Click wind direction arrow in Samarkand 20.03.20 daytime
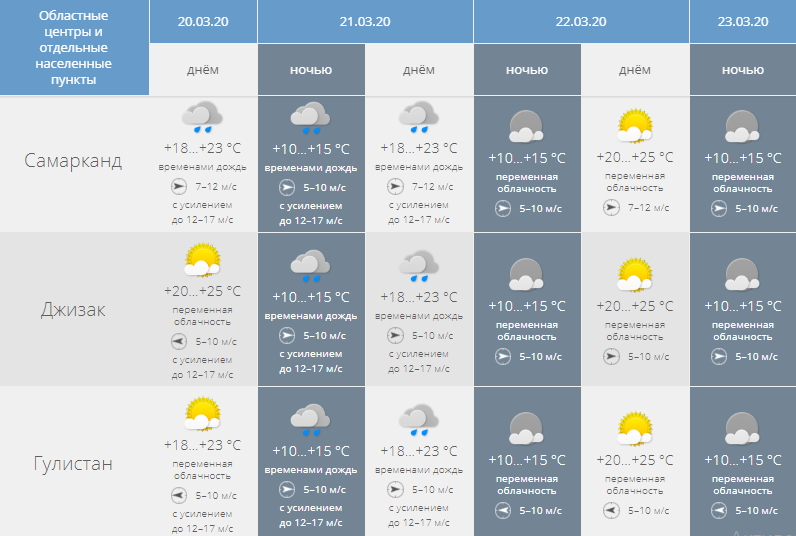 pos(179,186)
